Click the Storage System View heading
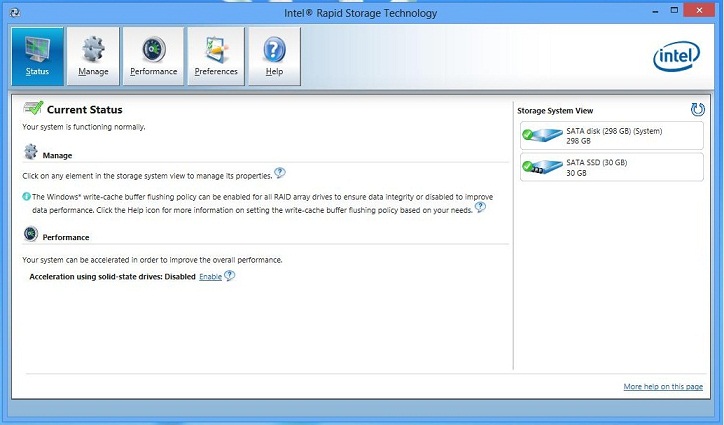The width and height of the screenshot is (724, 425). (555, 111)
